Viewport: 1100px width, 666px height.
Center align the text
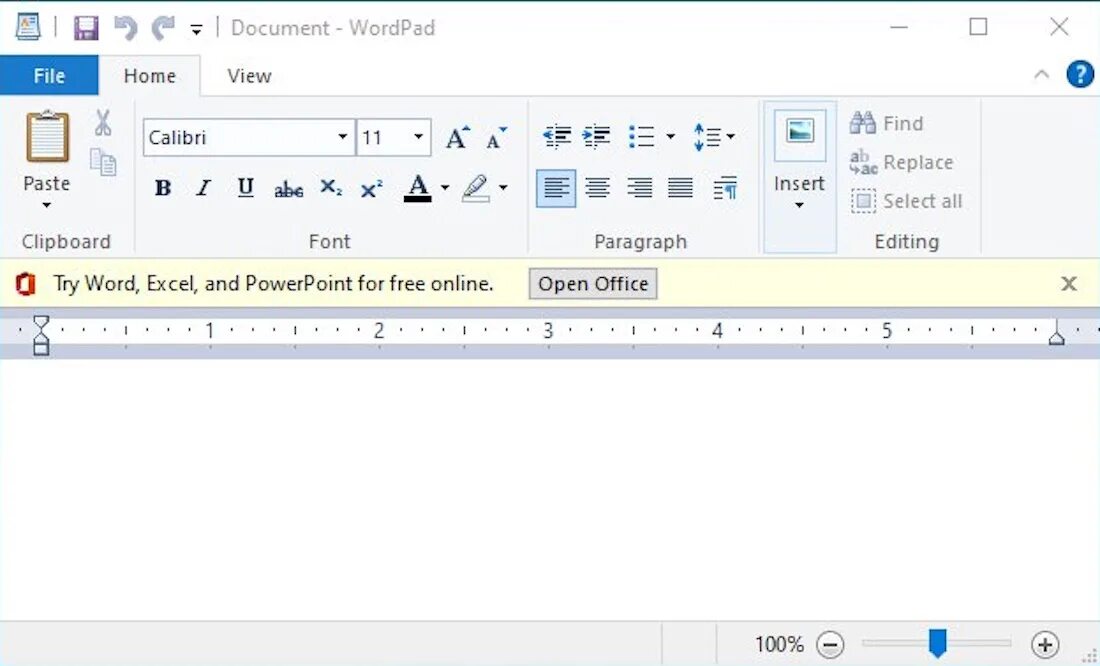click(598, 188)
